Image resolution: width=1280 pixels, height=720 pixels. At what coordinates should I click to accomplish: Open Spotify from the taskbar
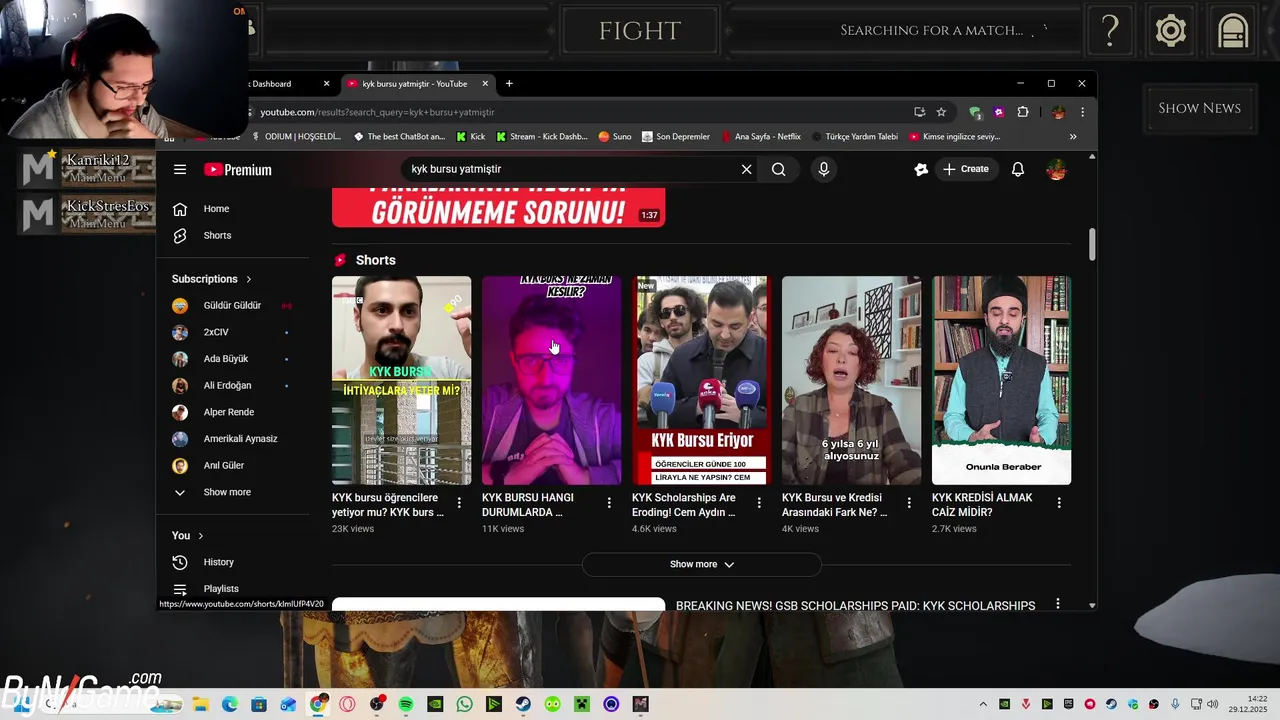pyautogui.click(x=406, y=704)
